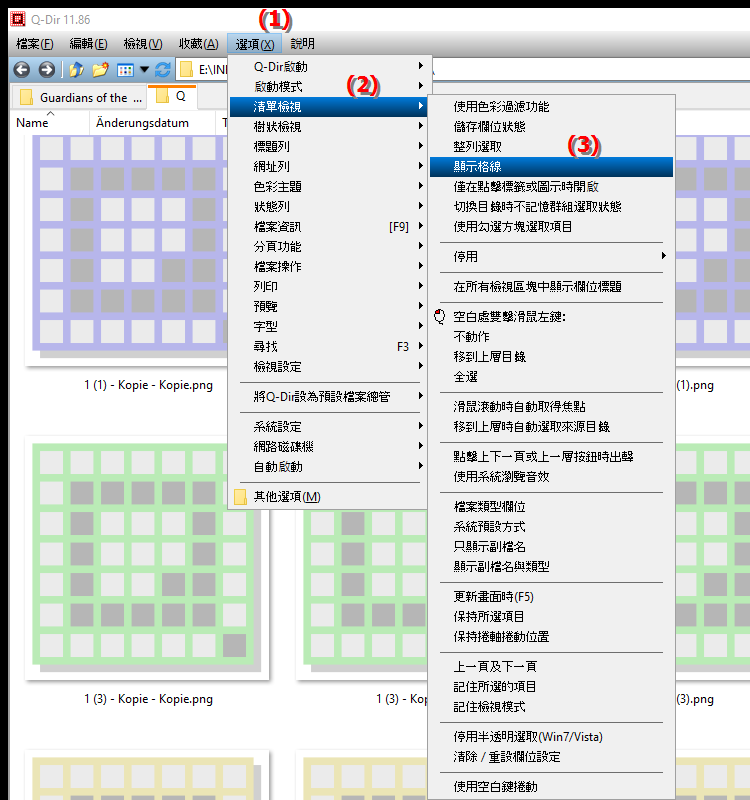Select the 移到上層目錄 option
The height and width of the screenshot is (800, 750).
pos(551,357)
